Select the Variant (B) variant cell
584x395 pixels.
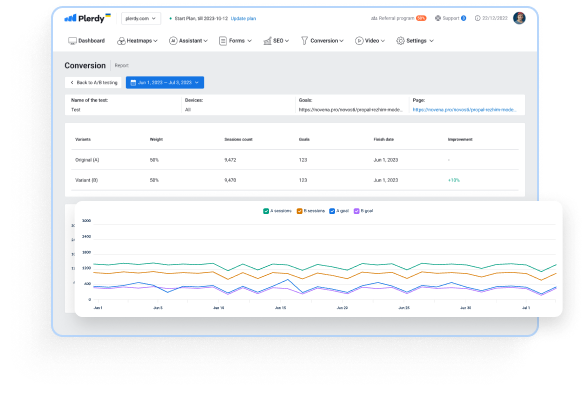(86, 180)
